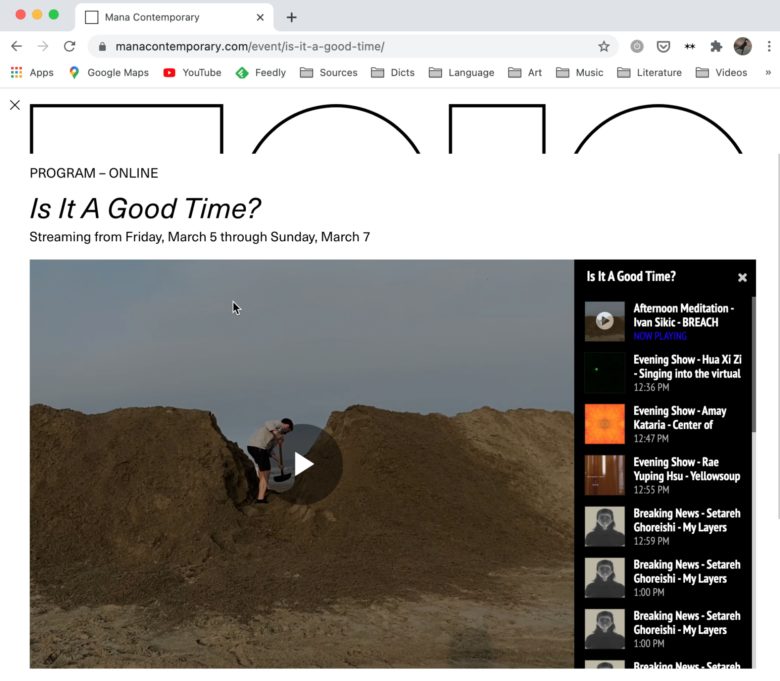This screenshot has width=780, height=681.
Task: Play the video in the main player
Action: (x=303, y=464)
